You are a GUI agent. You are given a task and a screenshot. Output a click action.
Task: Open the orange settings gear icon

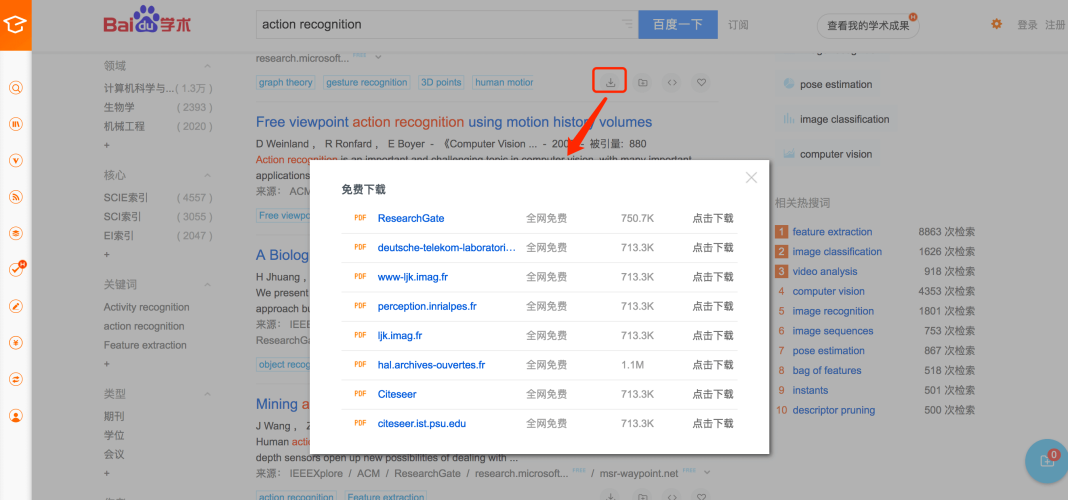tap(996, 24)
